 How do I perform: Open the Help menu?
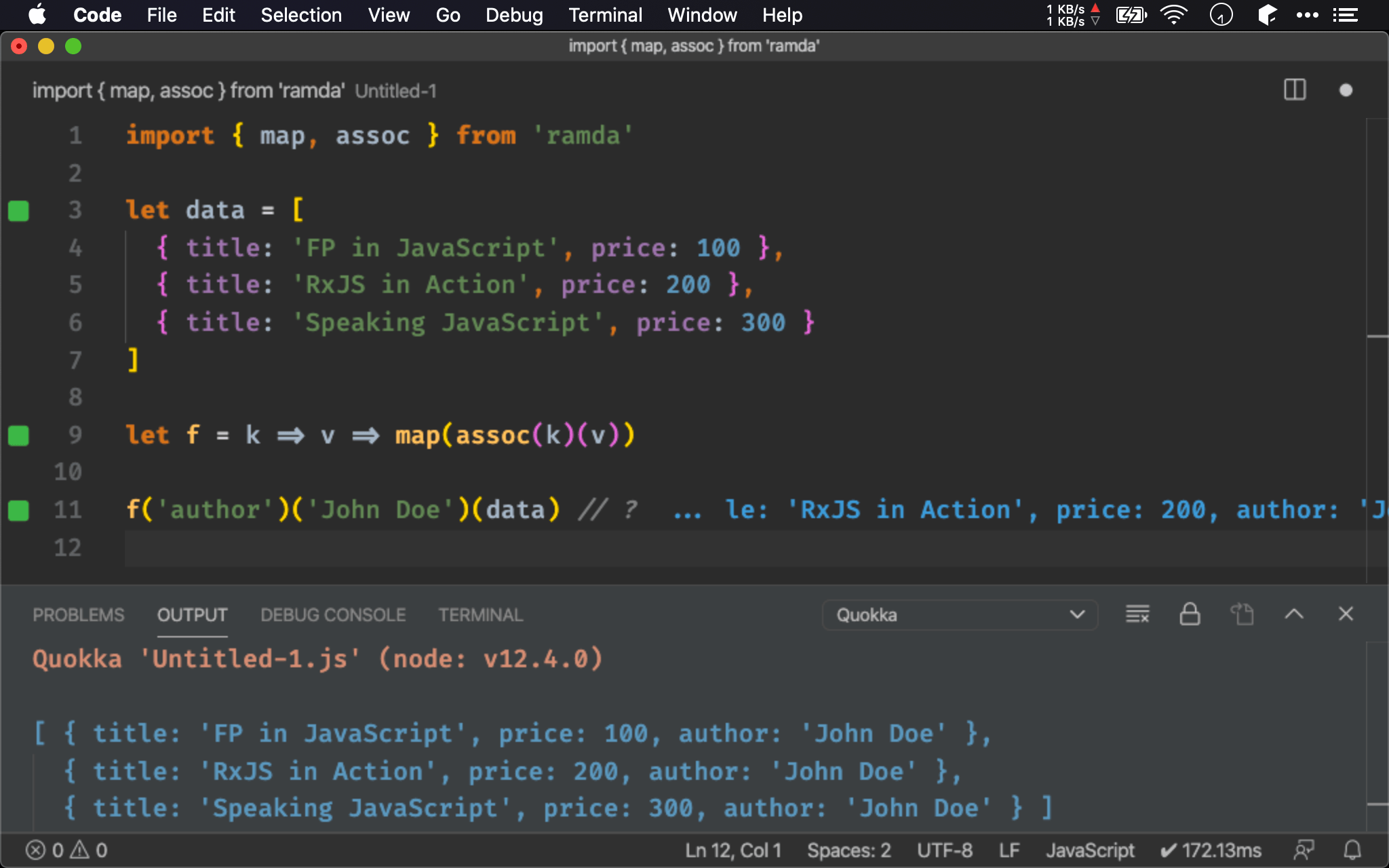782,15
